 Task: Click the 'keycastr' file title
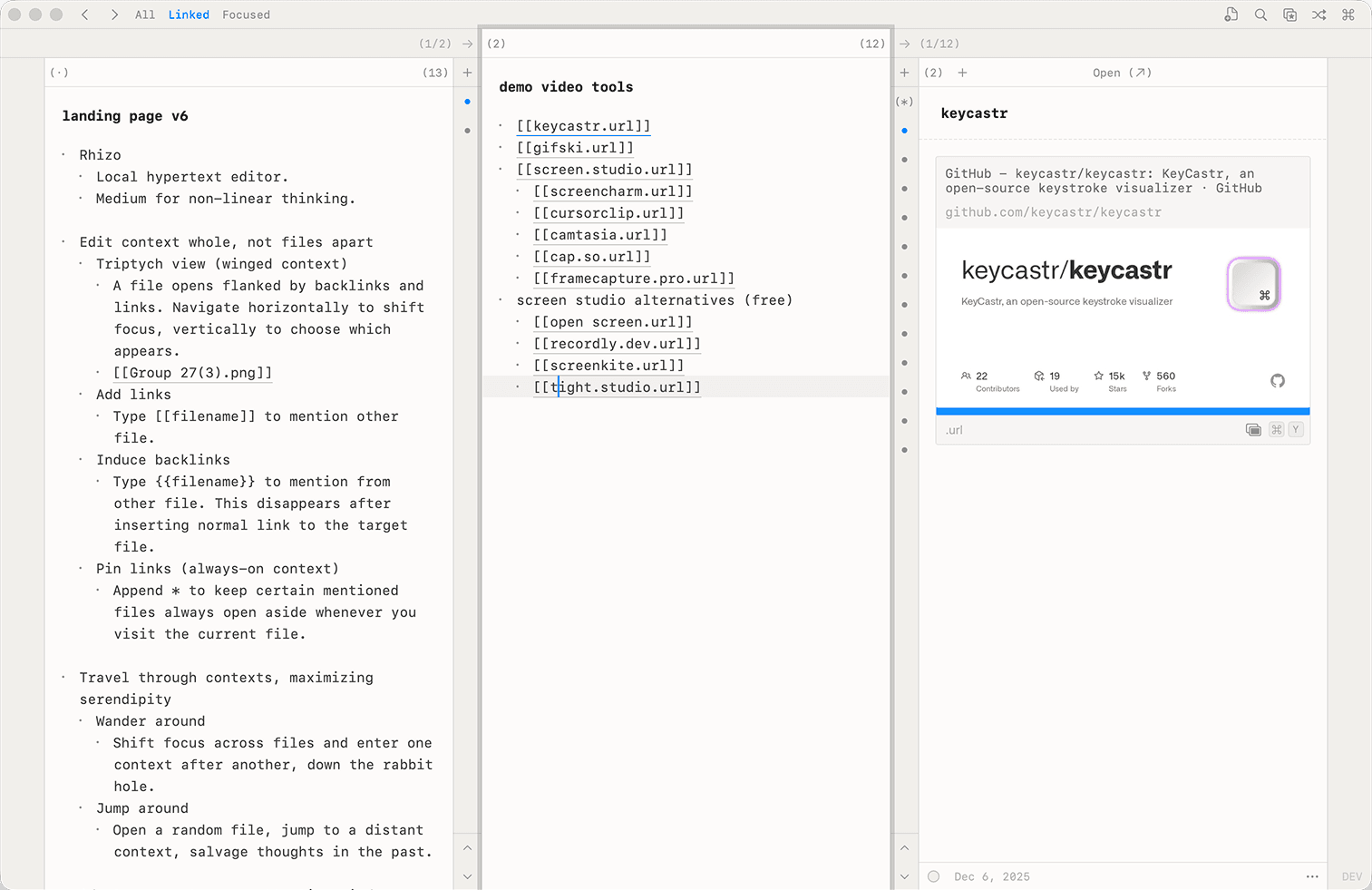974,113
